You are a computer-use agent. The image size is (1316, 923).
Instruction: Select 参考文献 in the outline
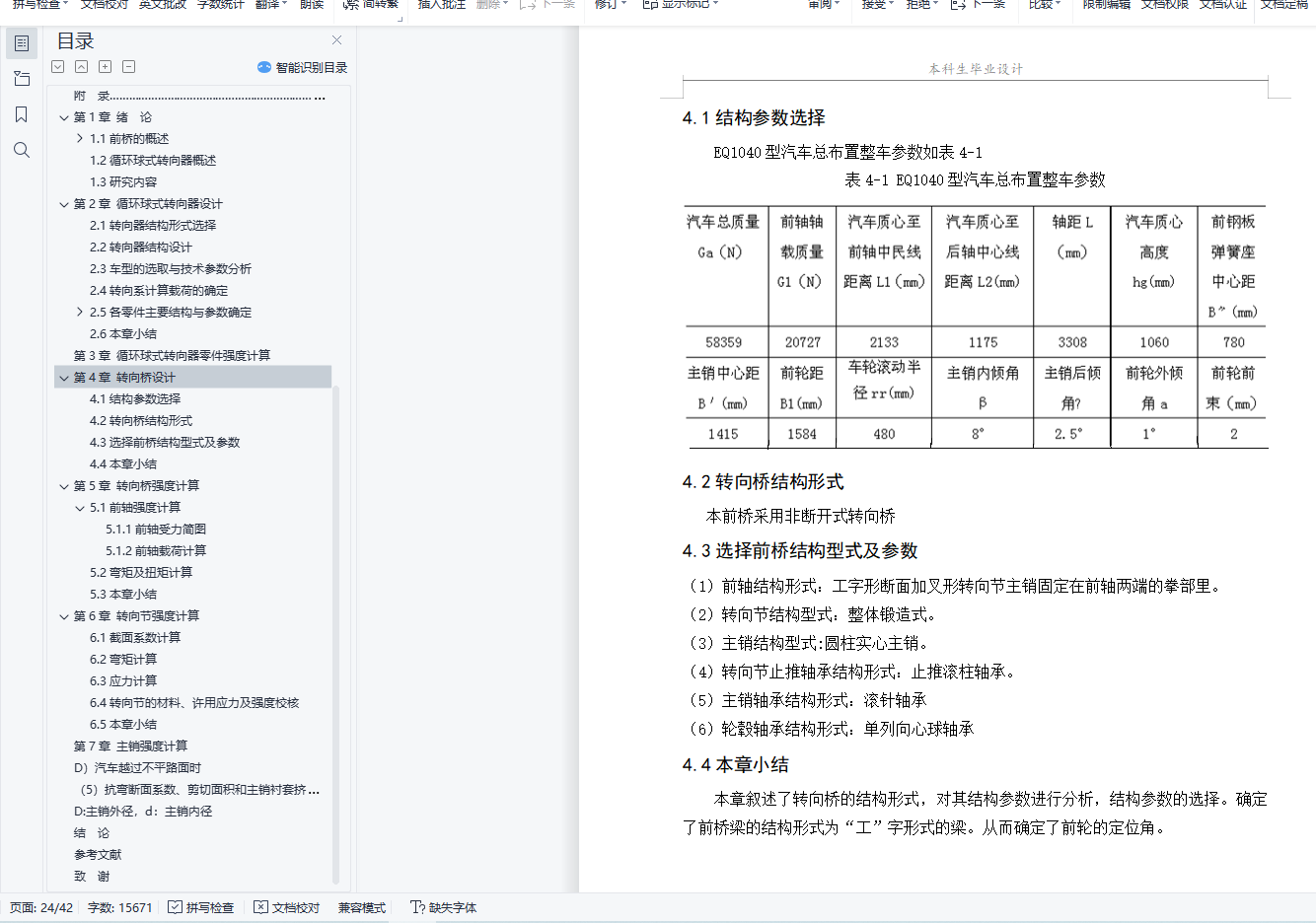click(98, 855)
